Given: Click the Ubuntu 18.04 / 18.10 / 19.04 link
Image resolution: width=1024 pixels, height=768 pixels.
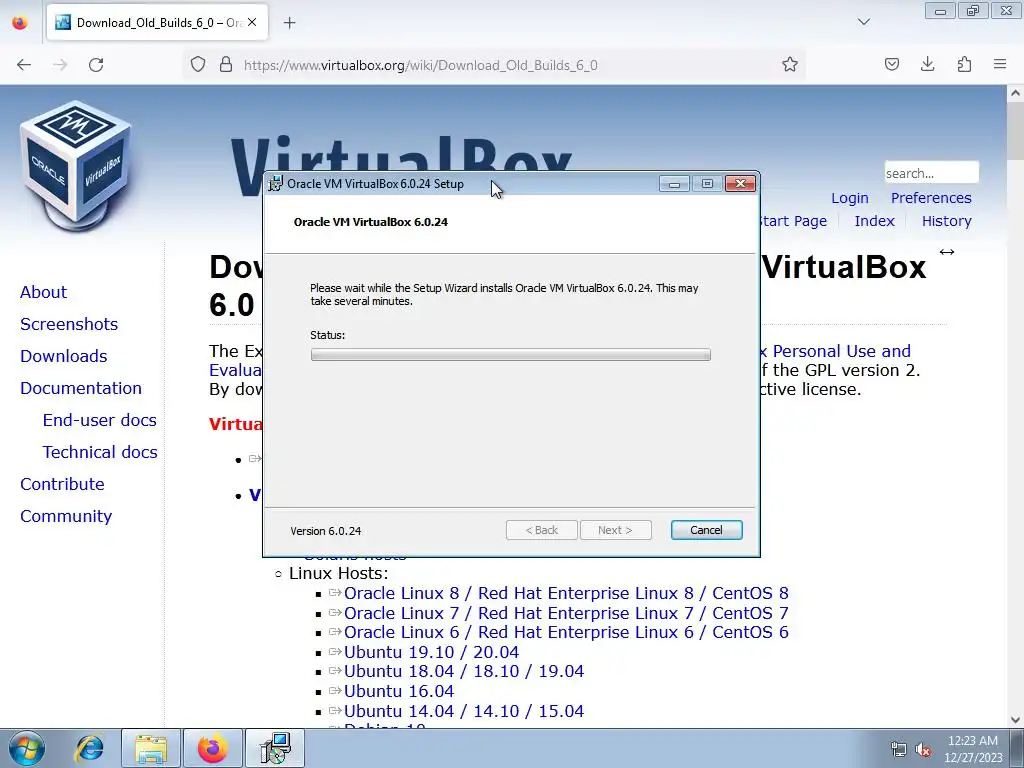Looking at the screenshot, I should (464, 671).
